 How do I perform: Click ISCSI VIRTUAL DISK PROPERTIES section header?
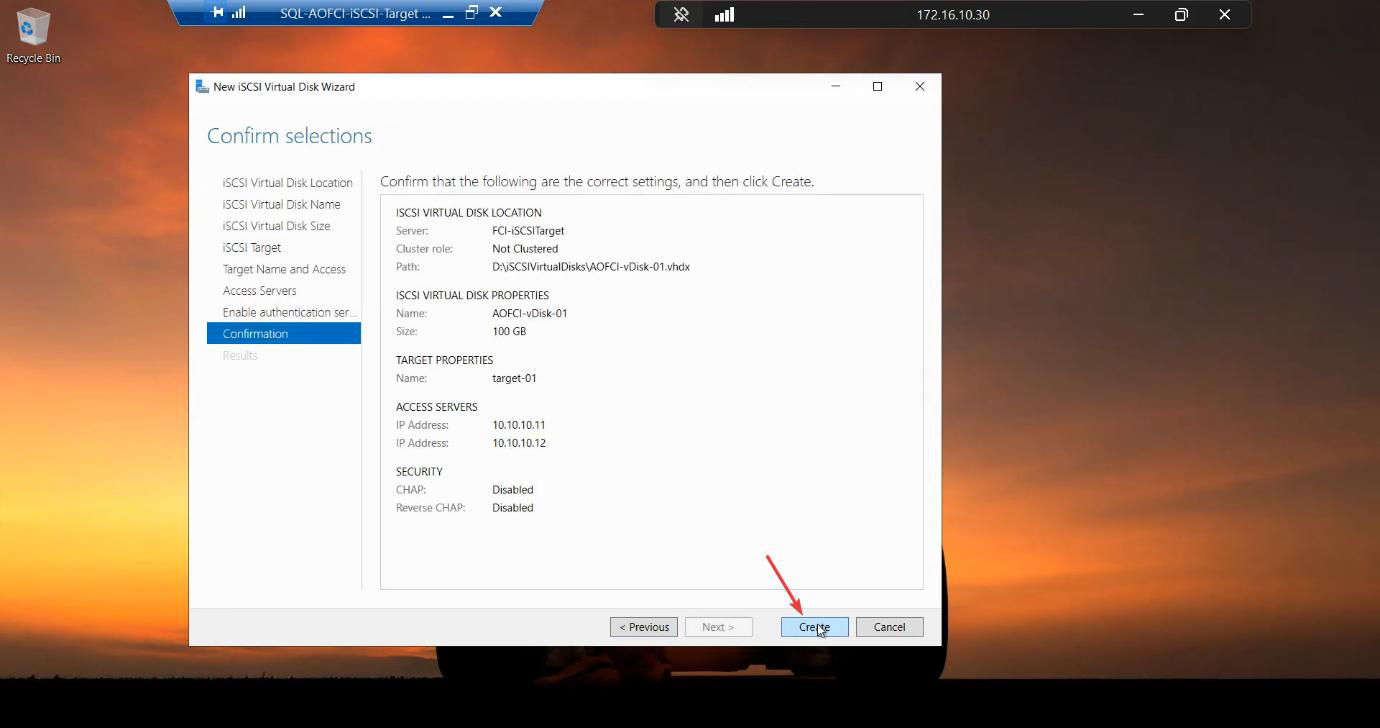tap(472, 295)
